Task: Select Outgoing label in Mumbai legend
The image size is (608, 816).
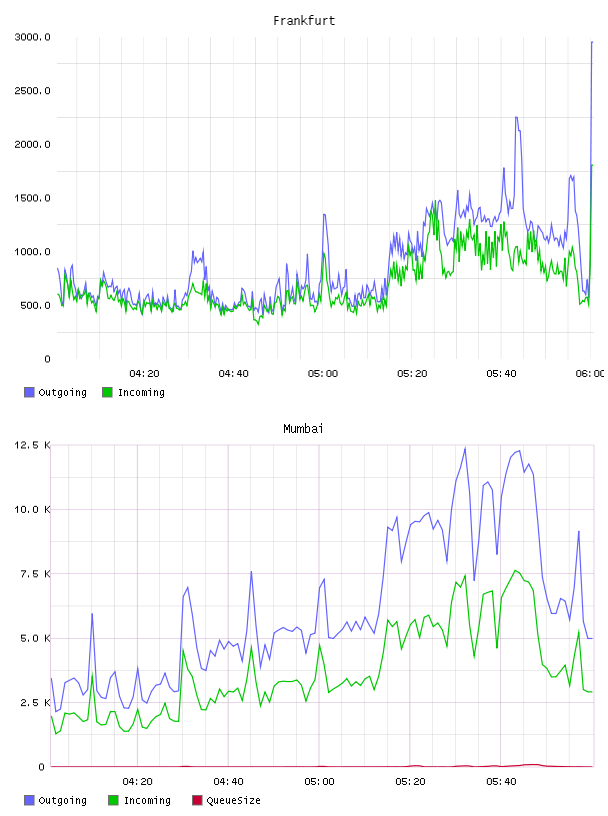Action: pyautogui.click(x=62, y=801)
